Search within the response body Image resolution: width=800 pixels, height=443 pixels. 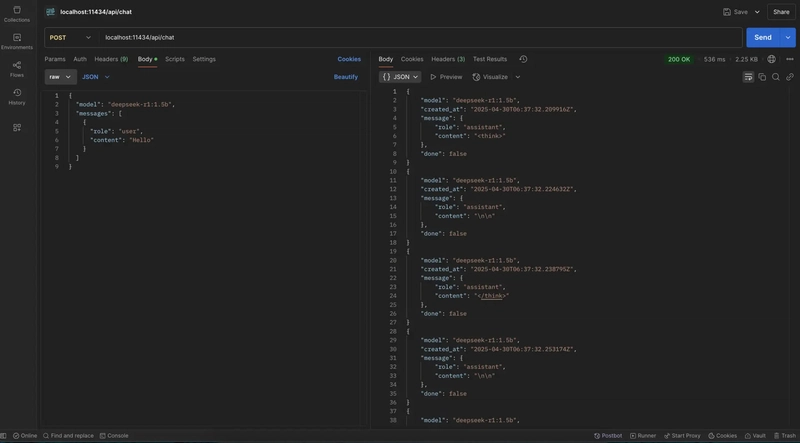coord(776,77)
